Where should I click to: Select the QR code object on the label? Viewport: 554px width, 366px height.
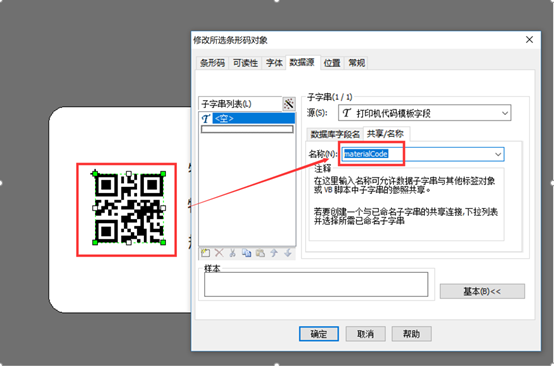[129, 208]
